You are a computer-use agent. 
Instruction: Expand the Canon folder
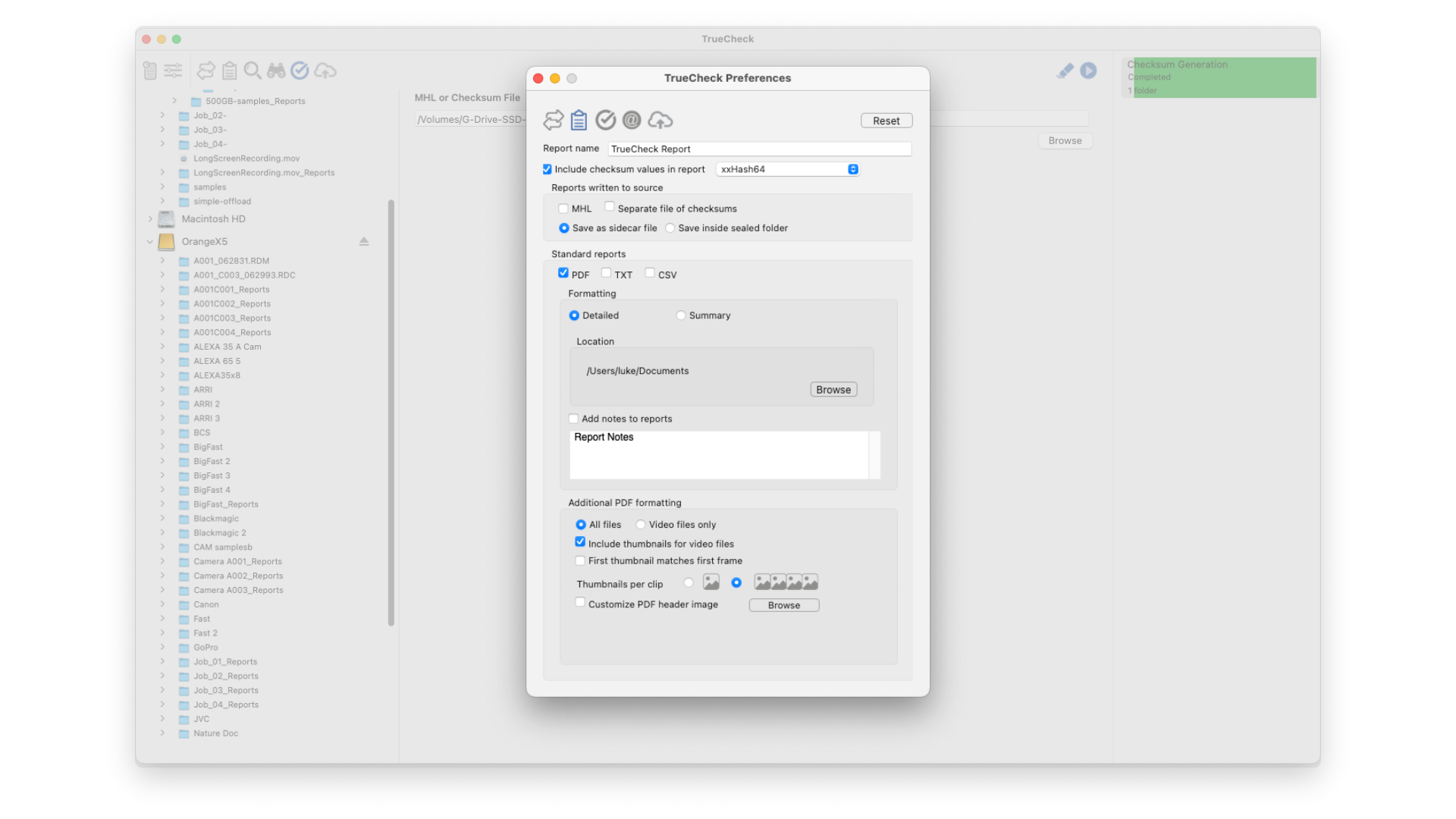pyautogui.click(x=162, y=604)
